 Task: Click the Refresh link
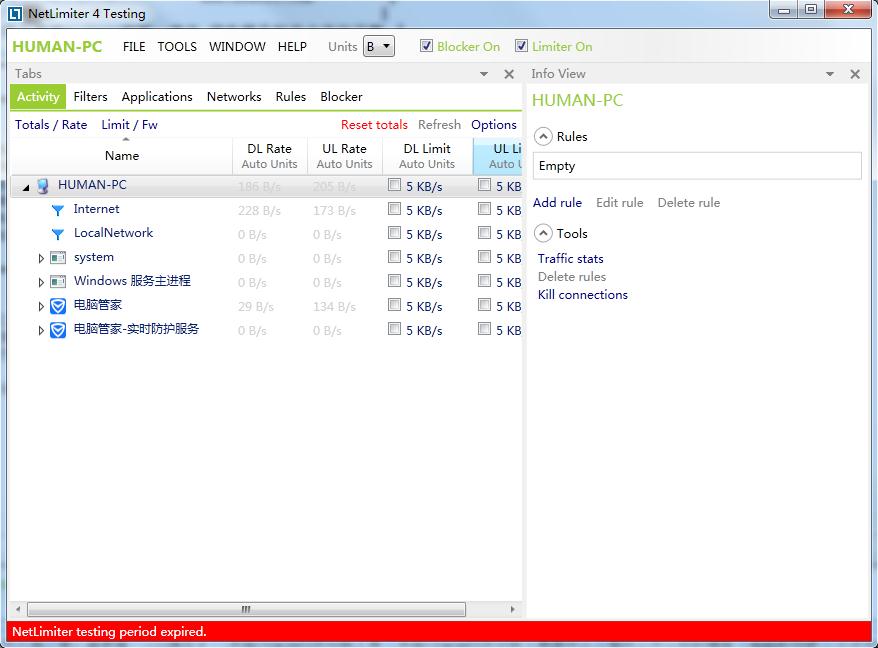440,125
